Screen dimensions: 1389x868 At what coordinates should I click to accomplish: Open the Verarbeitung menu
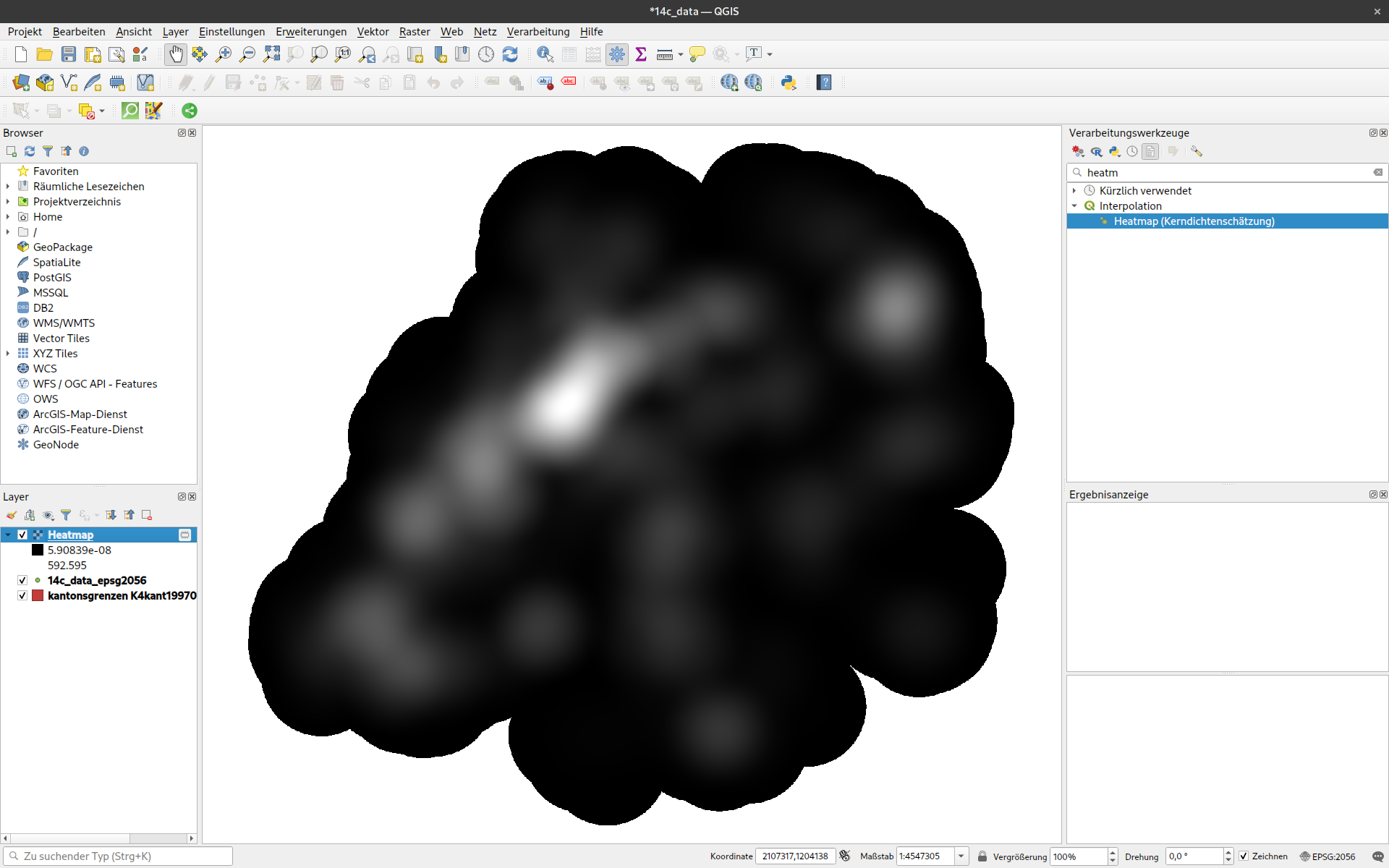(538, 32)
